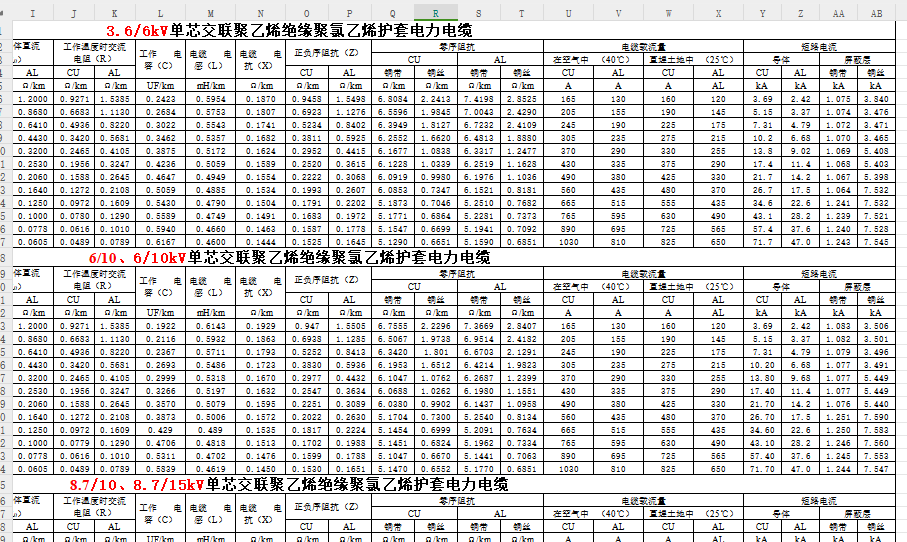Select column header AA
The height and width of the screenshot is (542, 907).
tap(838, 12)
